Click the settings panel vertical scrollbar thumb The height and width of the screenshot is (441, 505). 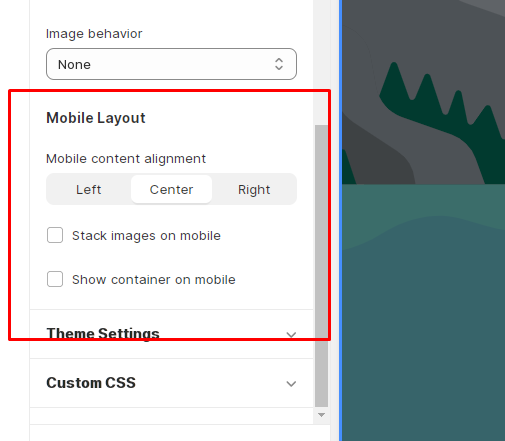coord(321,266)
